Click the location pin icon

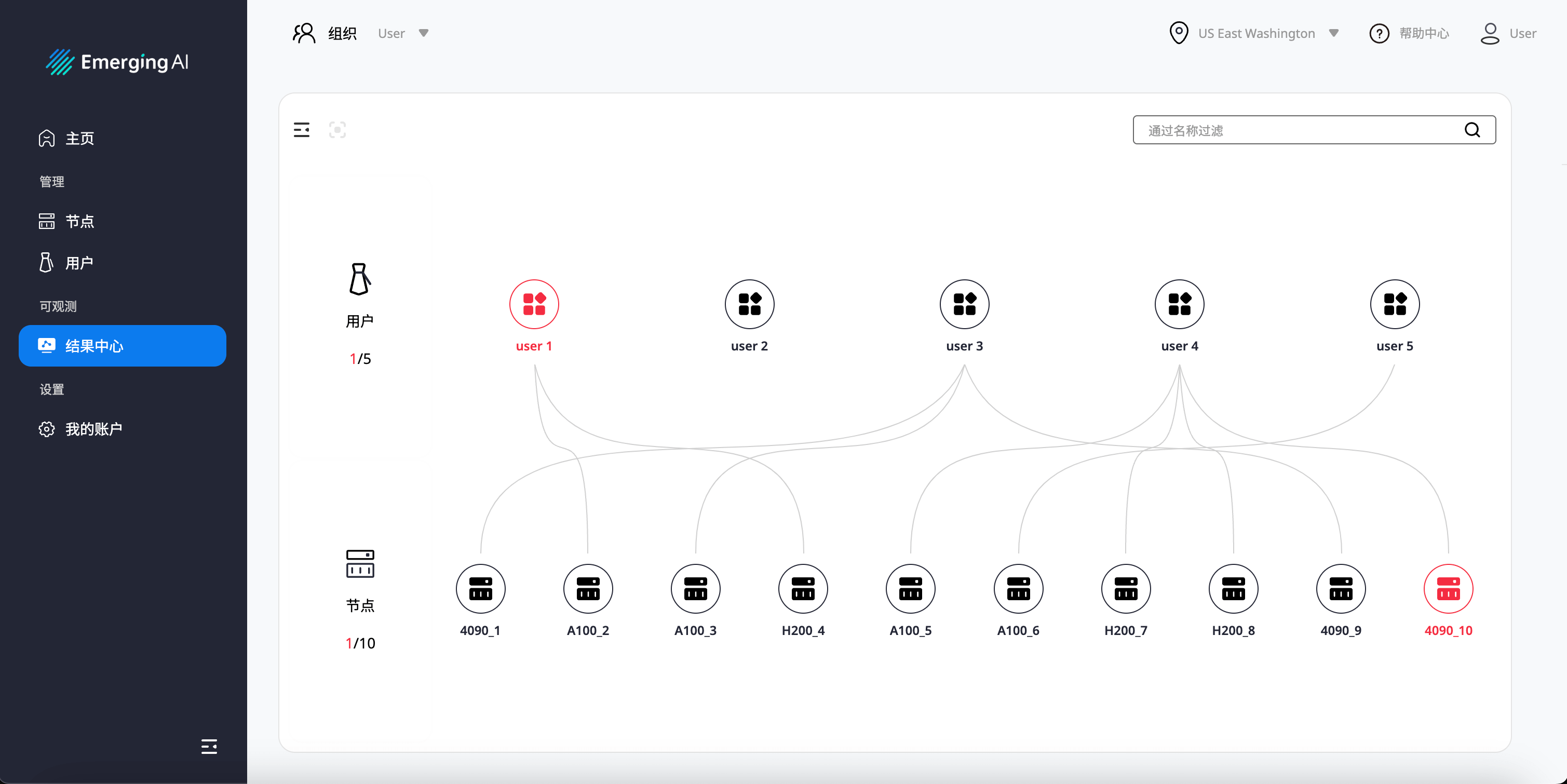(x=1179, y=33)
